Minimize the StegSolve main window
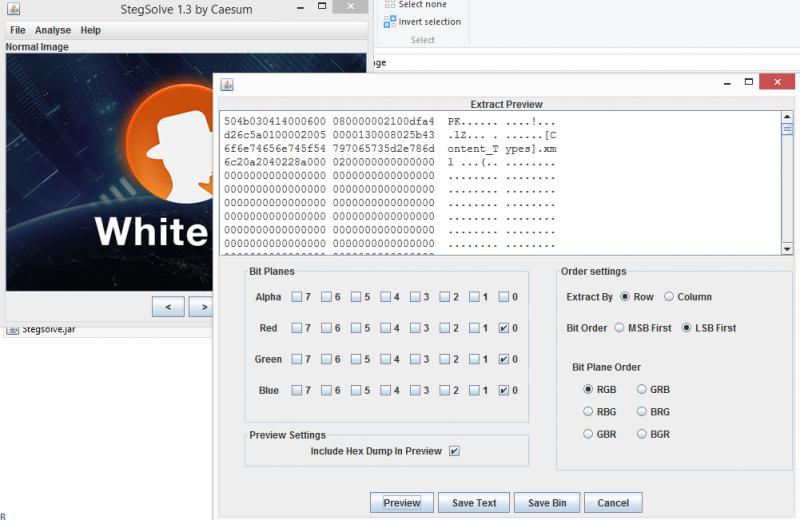The width and height of the screenshot is (800, 520). tap(301, 7)
